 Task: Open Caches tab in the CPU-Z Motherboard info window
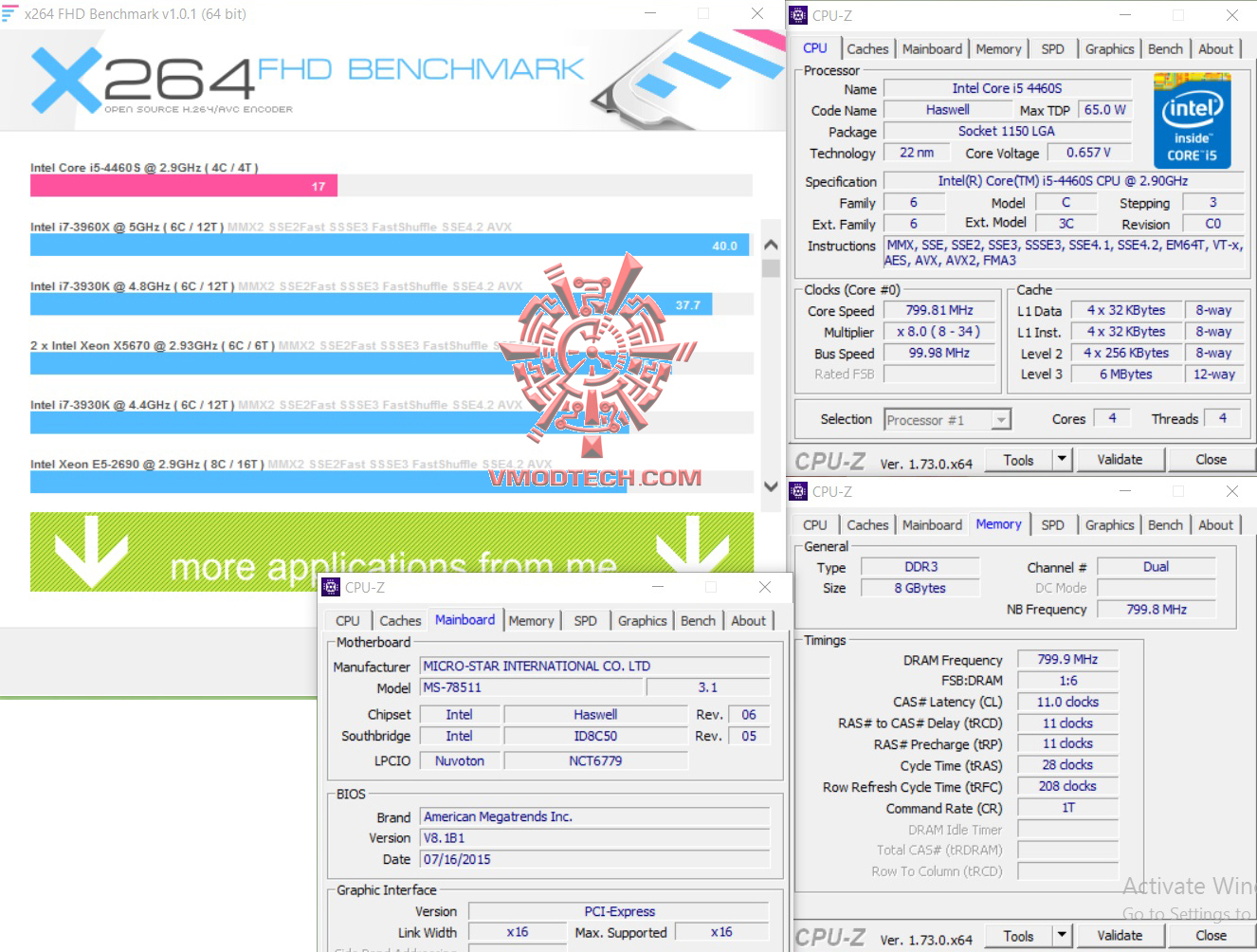click(400, 621)
